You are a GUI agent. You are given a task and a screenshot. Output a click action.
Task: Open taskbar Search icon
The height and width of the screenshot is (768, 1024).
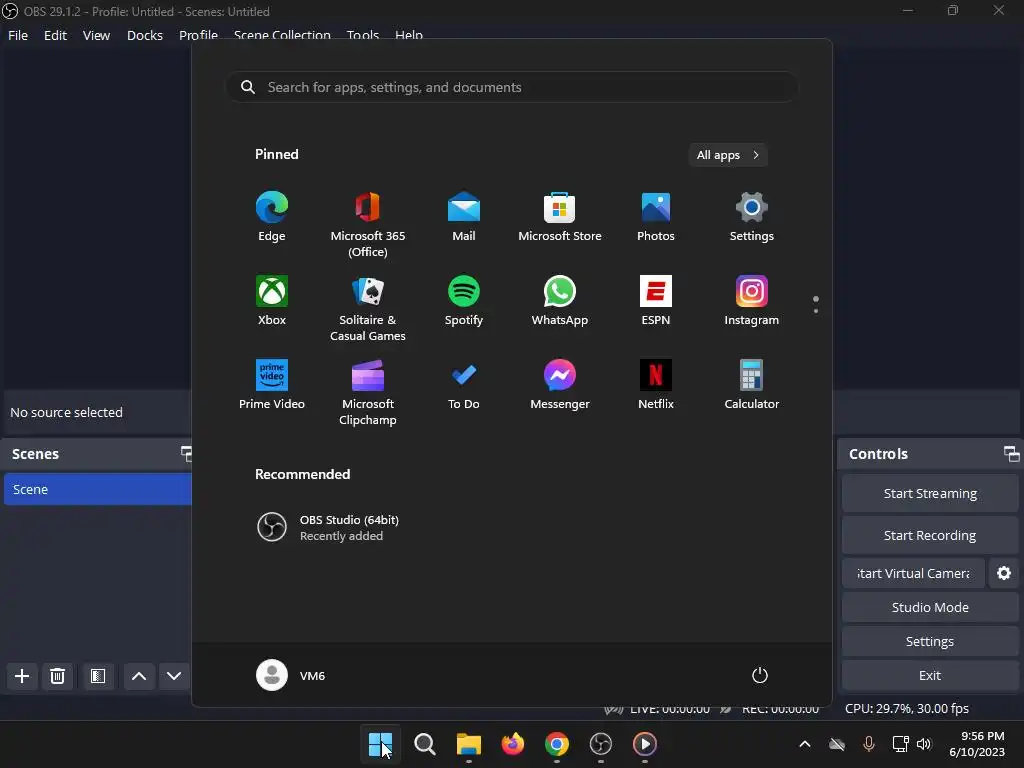[424, 744]
